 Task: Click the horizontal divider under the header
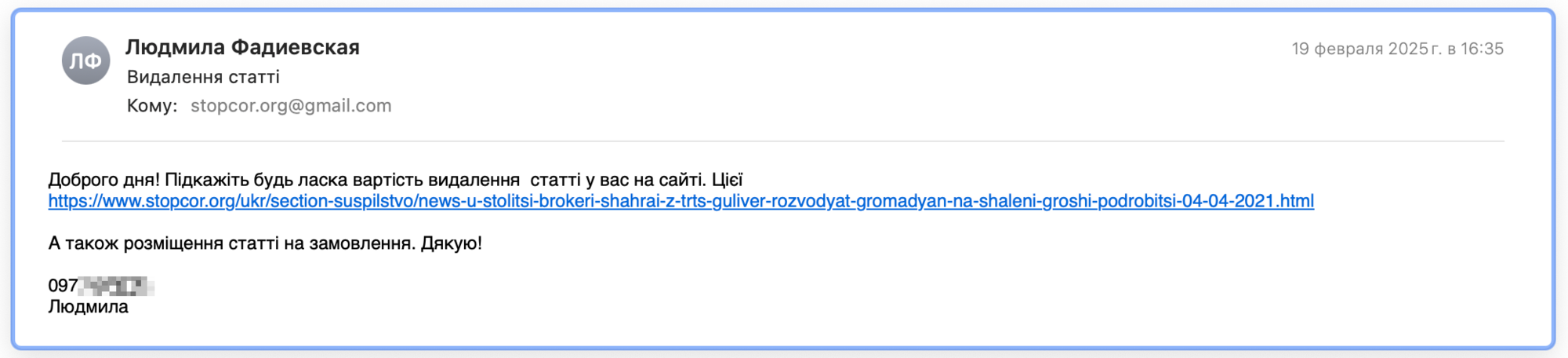[x=782, y=141]
